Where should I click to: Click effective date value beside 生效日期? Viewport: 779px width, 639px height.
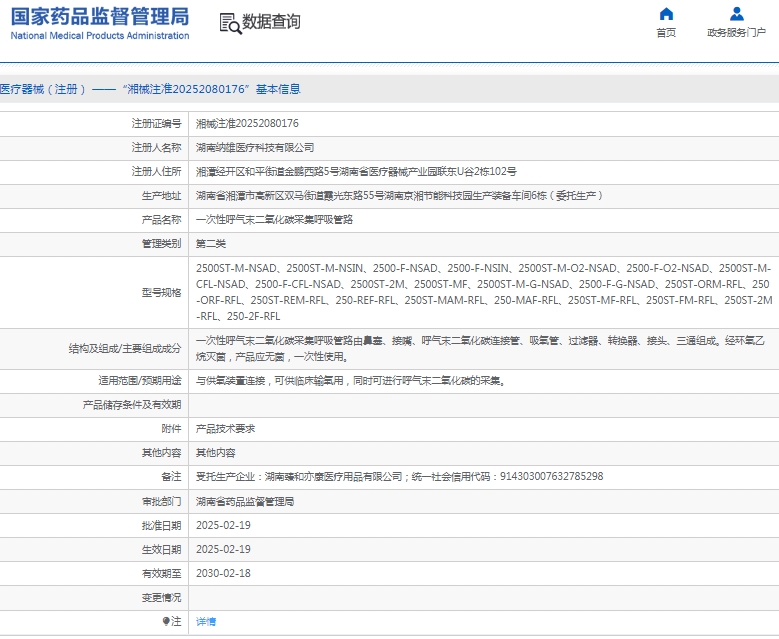point(223,549)
